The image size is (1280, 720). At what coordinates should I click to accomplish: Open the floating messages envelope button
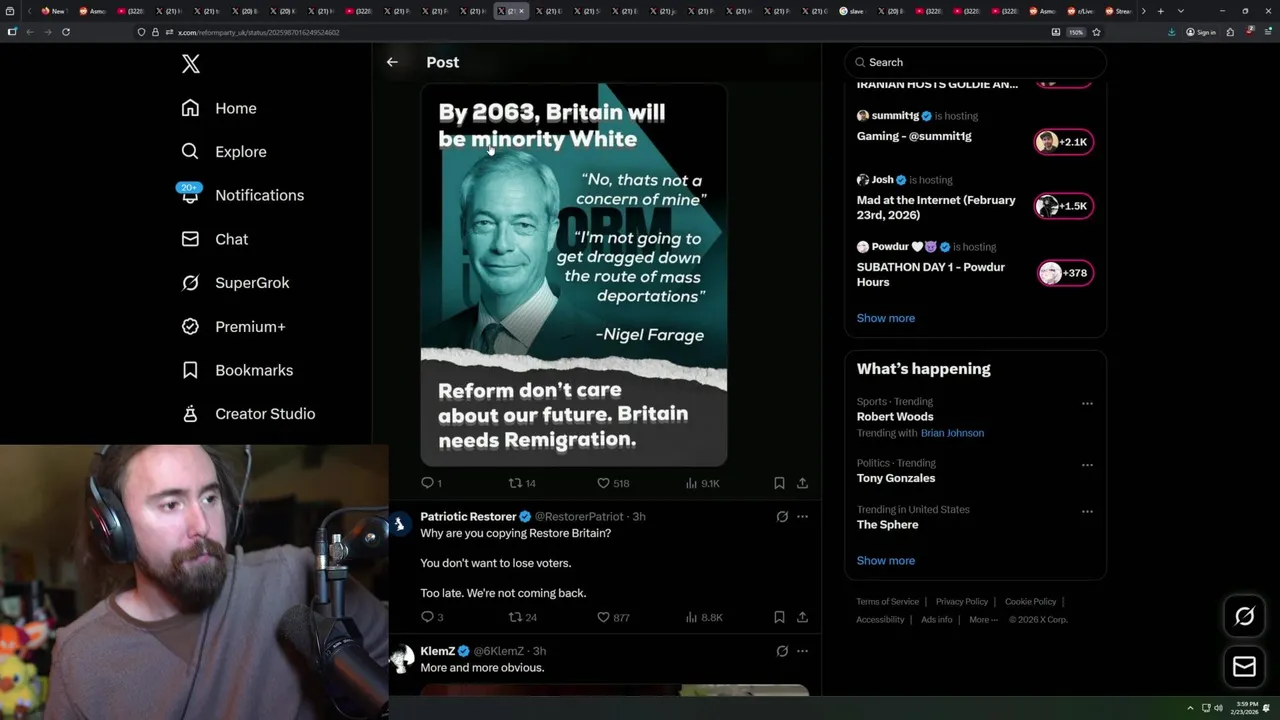click(x=1244, y=667)
